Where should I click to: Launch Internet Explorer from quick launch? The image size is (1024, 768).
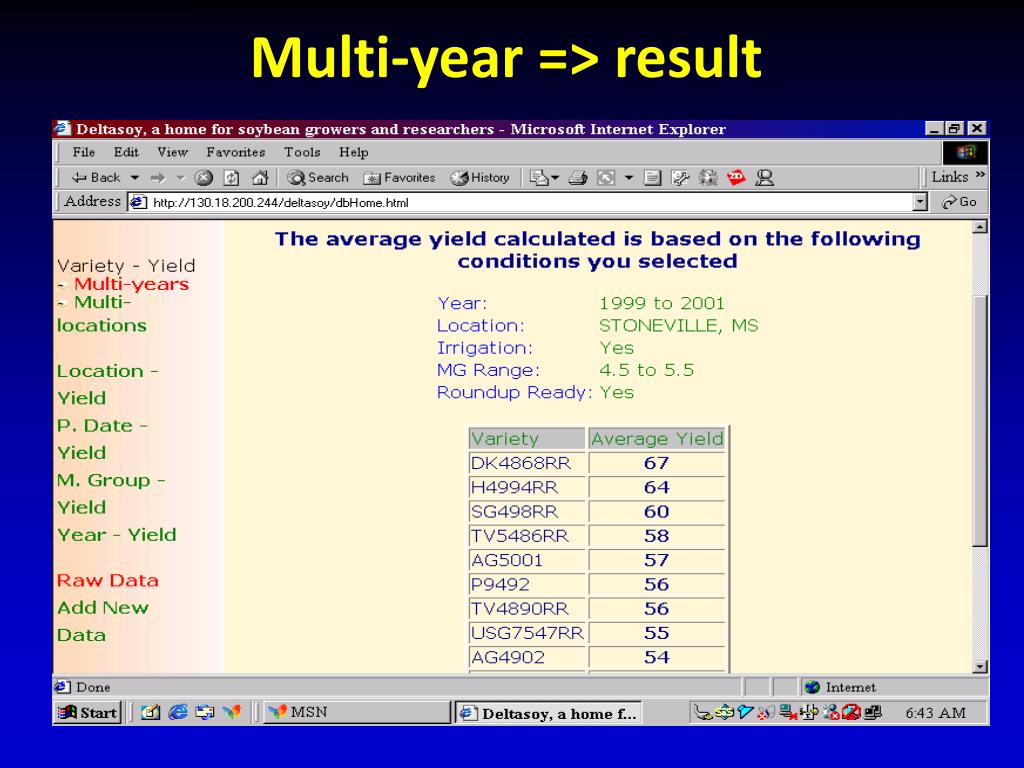178,712
